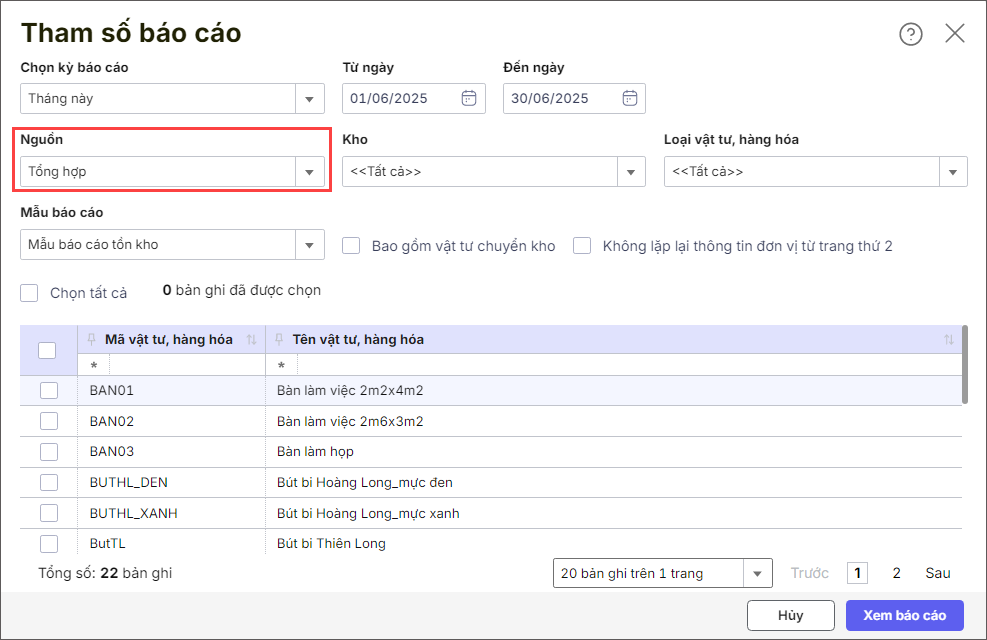Select the BAN01 row checkbox
The width and height of the screenshot is (987, 640).
point(49,390)
